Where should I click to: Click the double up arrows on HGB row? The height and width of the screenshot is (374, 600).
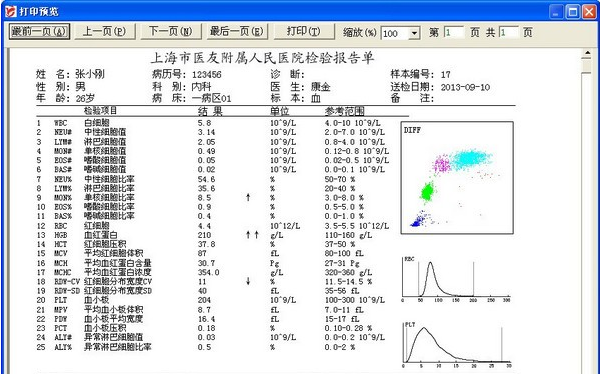[252, 235]
